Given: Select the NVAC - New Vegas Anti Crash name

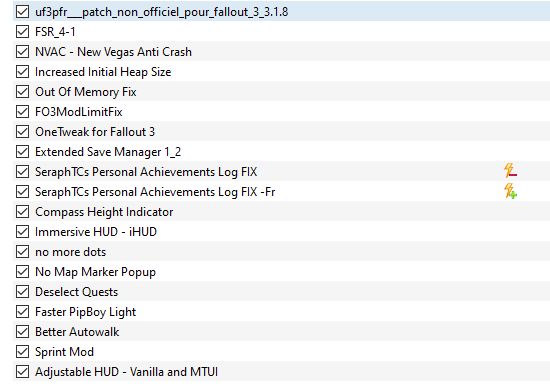Looking at the screenshot, I should tap(113, 52).
